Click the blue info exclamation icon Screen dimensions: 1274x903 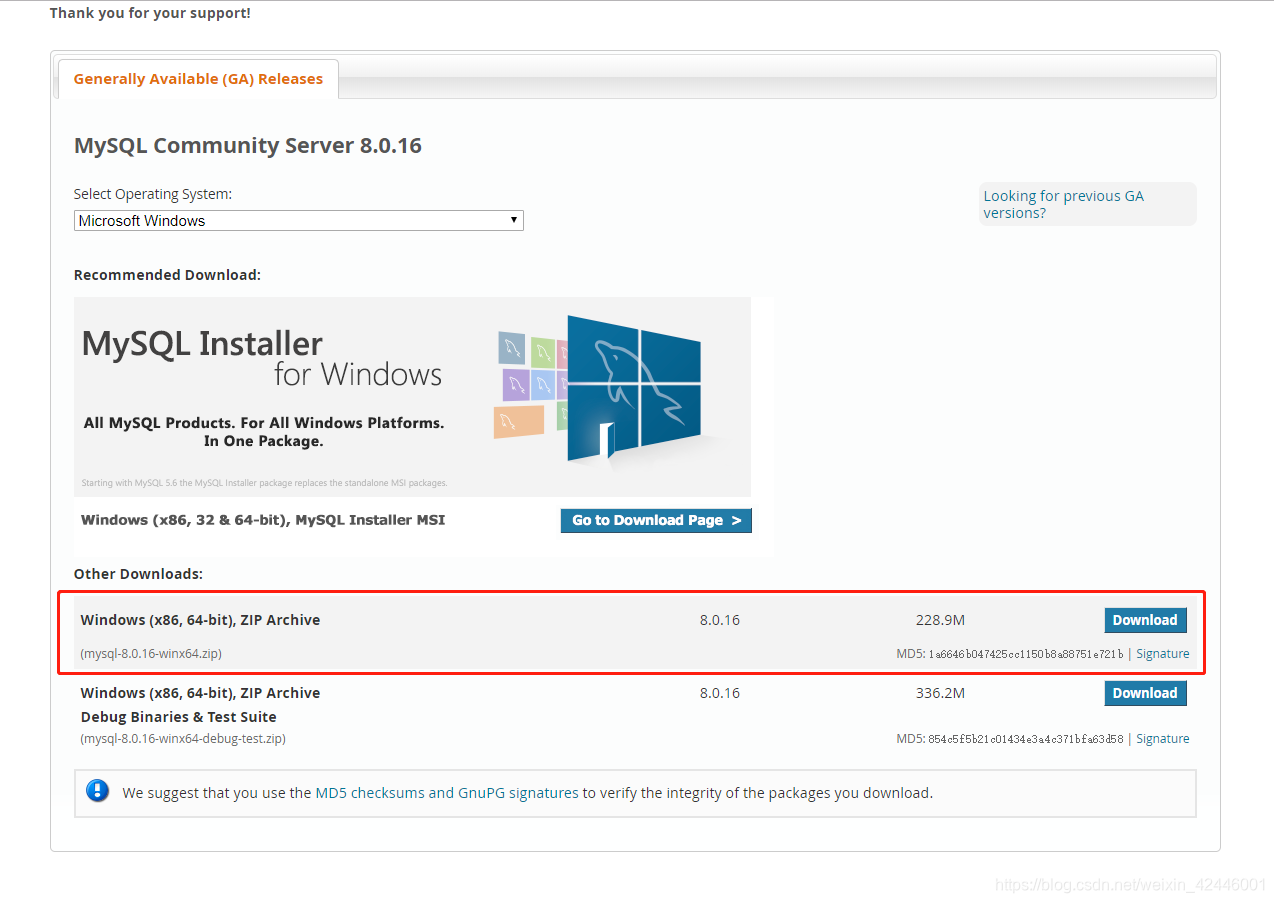coord(97,791)
